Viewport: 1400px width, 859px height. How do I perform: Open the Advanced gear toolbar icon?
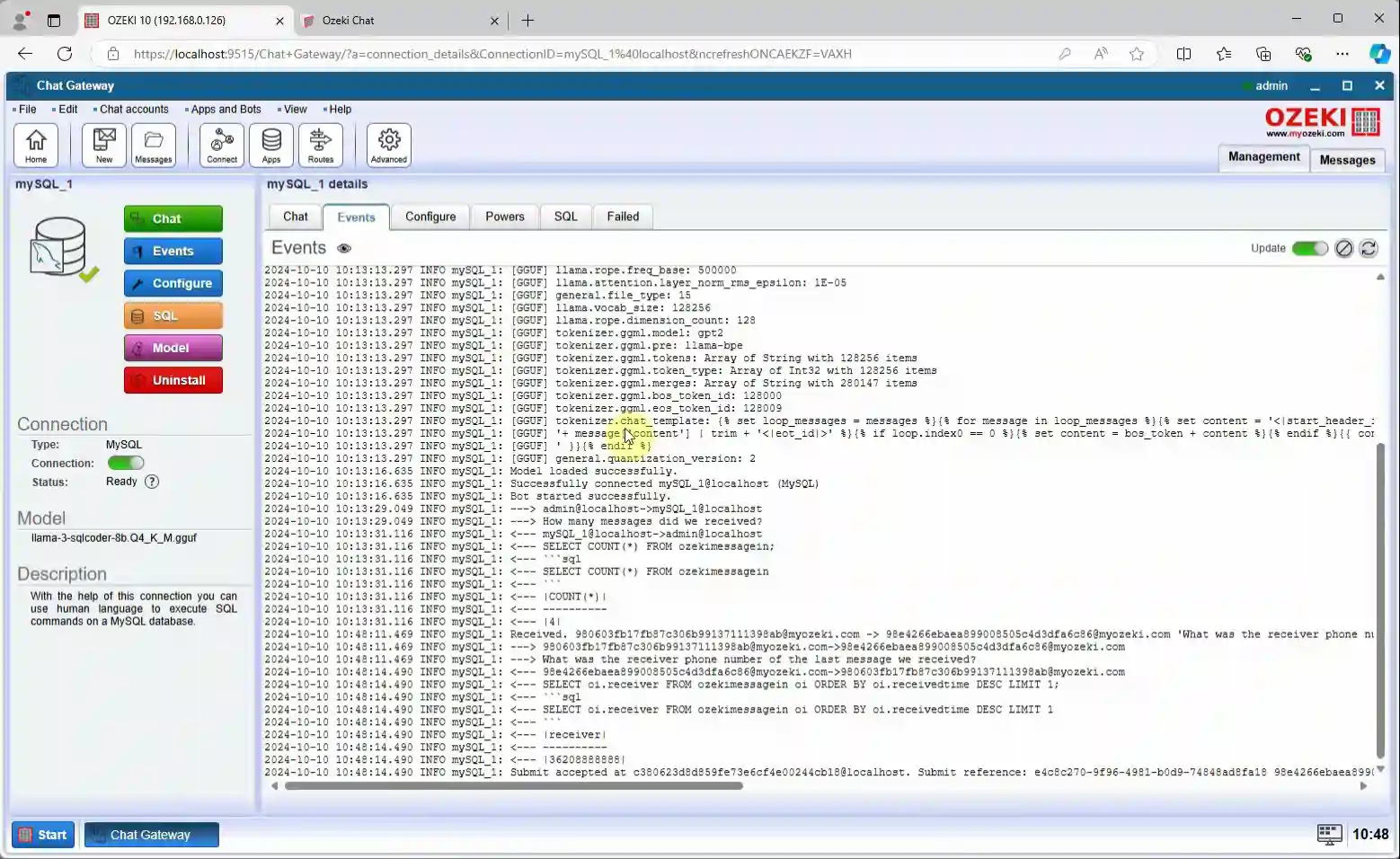click(x=389, y=145)
